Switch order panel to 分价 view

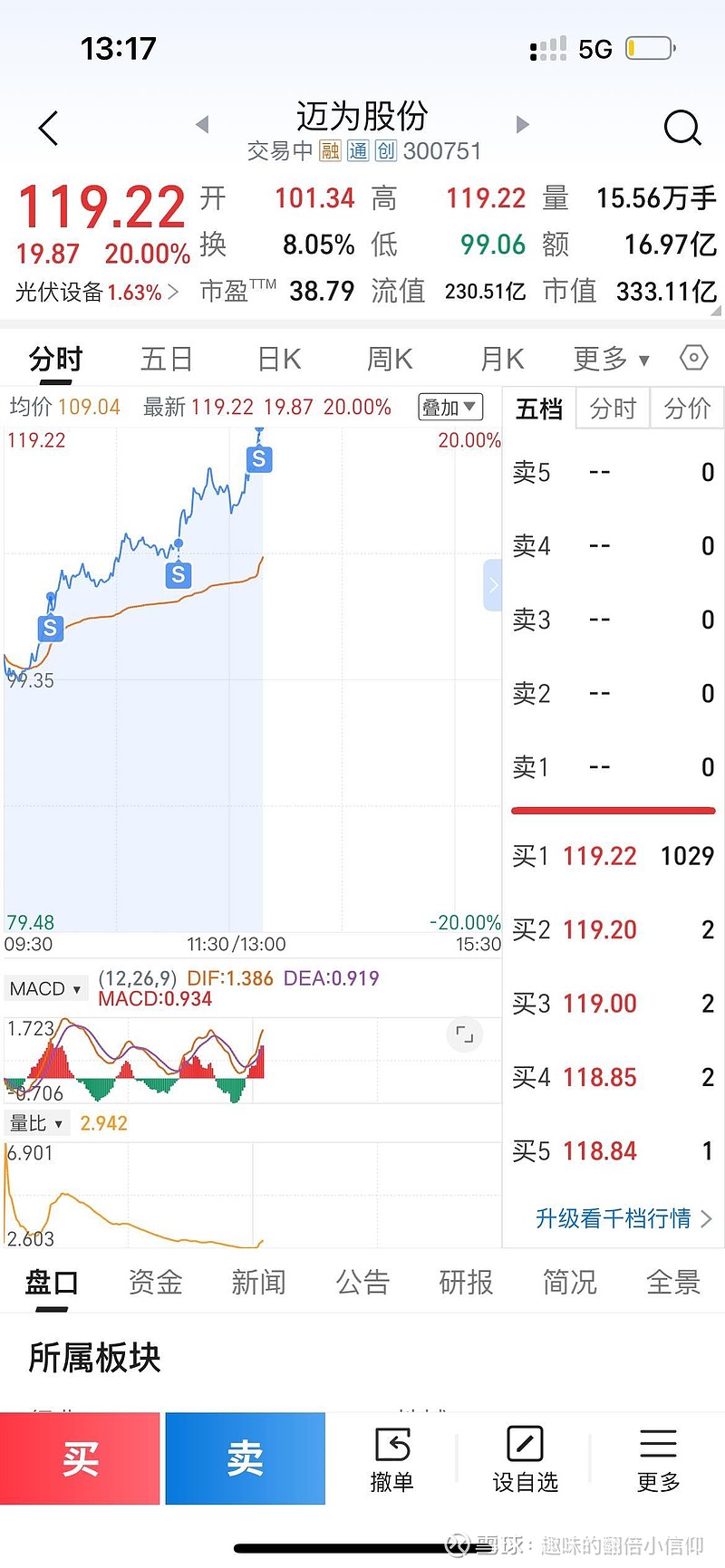pos(686,409)
